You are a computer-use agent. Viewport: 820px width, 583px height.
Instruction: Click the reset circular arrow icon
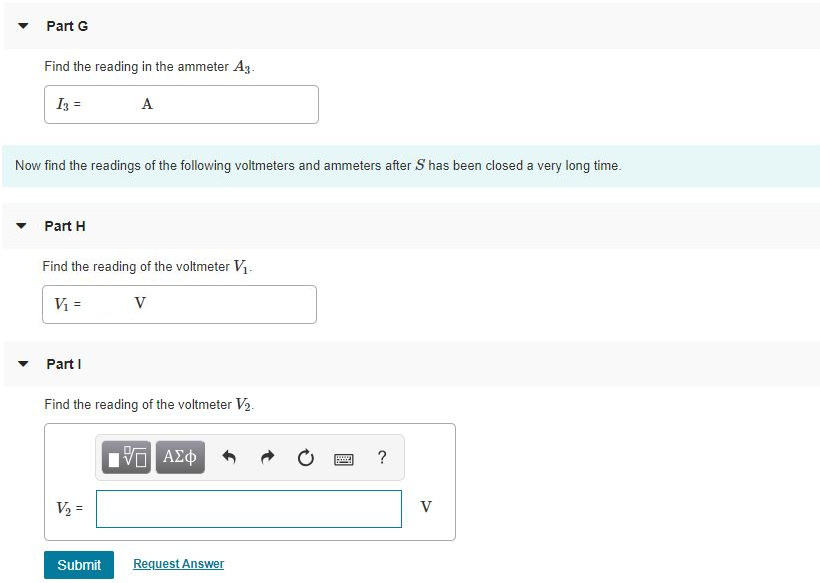click(x=305, y=458)
